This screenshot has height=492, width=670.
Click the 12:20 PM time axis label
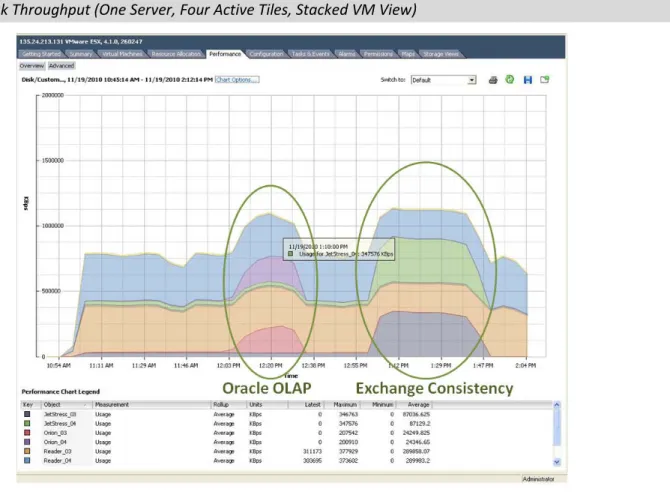[x=270, y=365]
